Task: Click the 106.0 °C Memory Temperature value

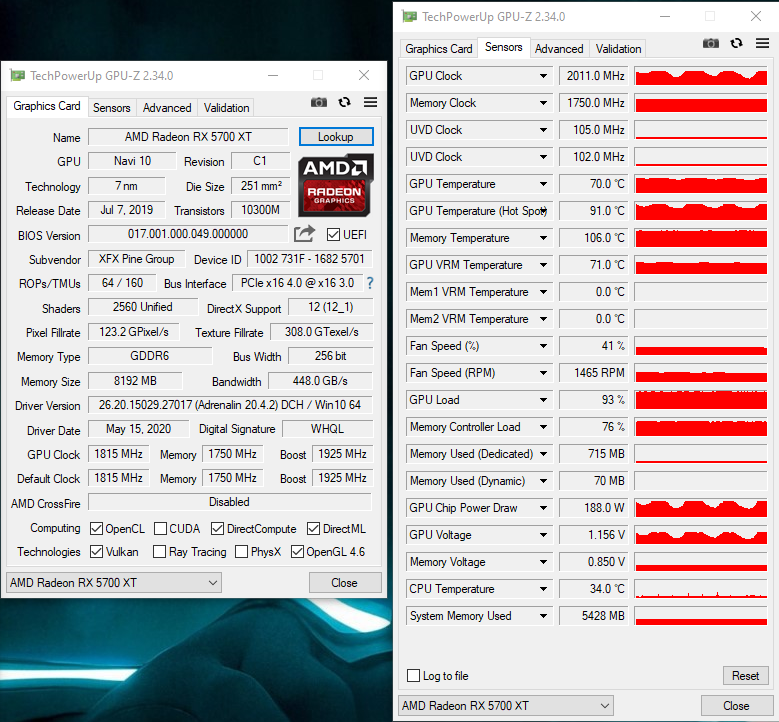Action: (594, 238)
